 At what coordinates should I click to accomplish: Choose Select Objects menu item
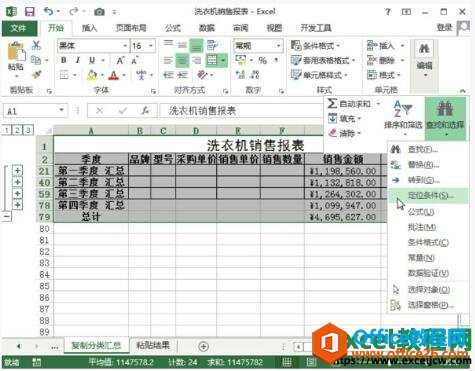[x=428, y=289]
